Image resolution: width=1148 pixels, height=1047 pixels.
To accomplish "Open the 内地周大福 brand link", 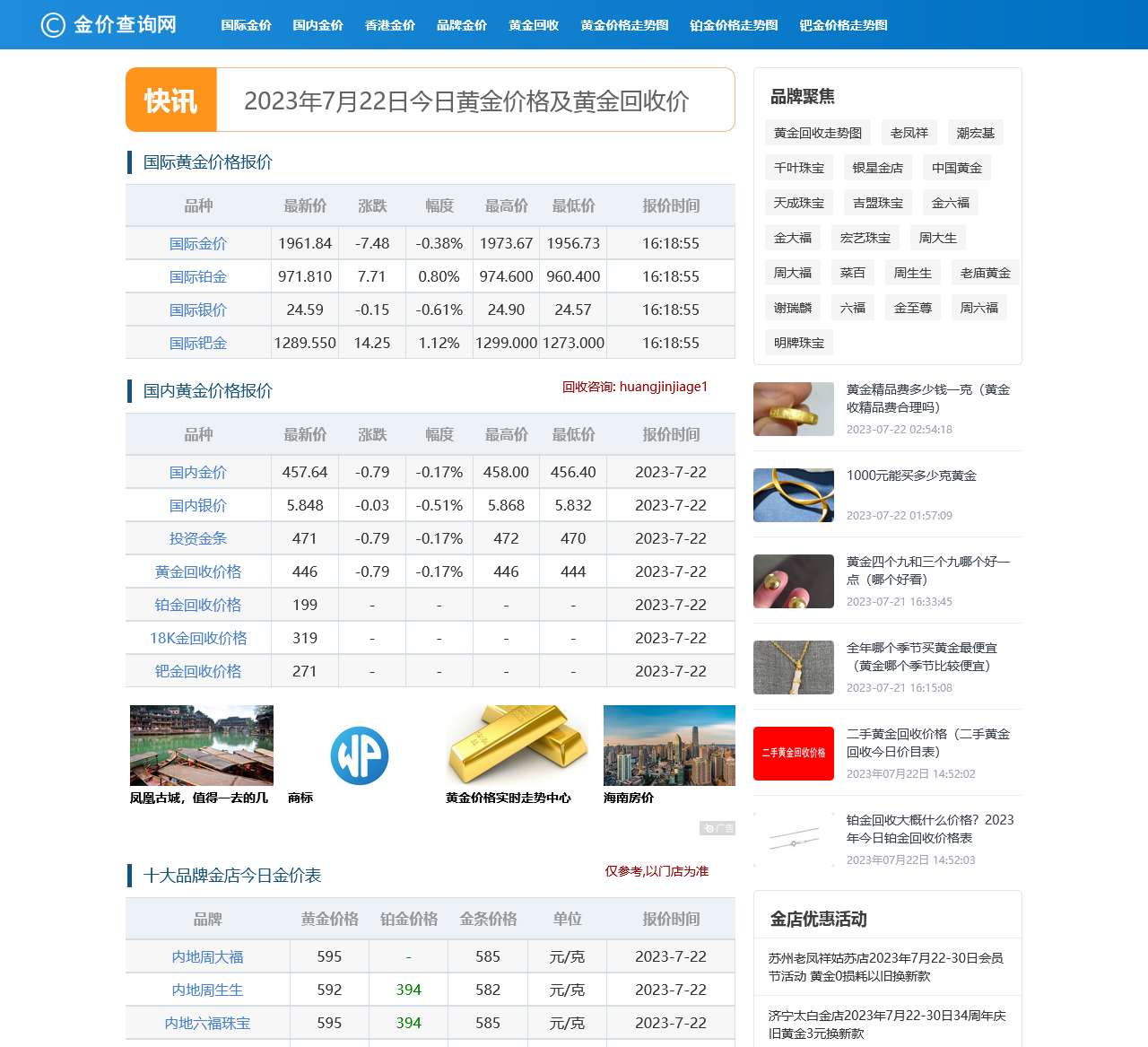I will 208,956.
